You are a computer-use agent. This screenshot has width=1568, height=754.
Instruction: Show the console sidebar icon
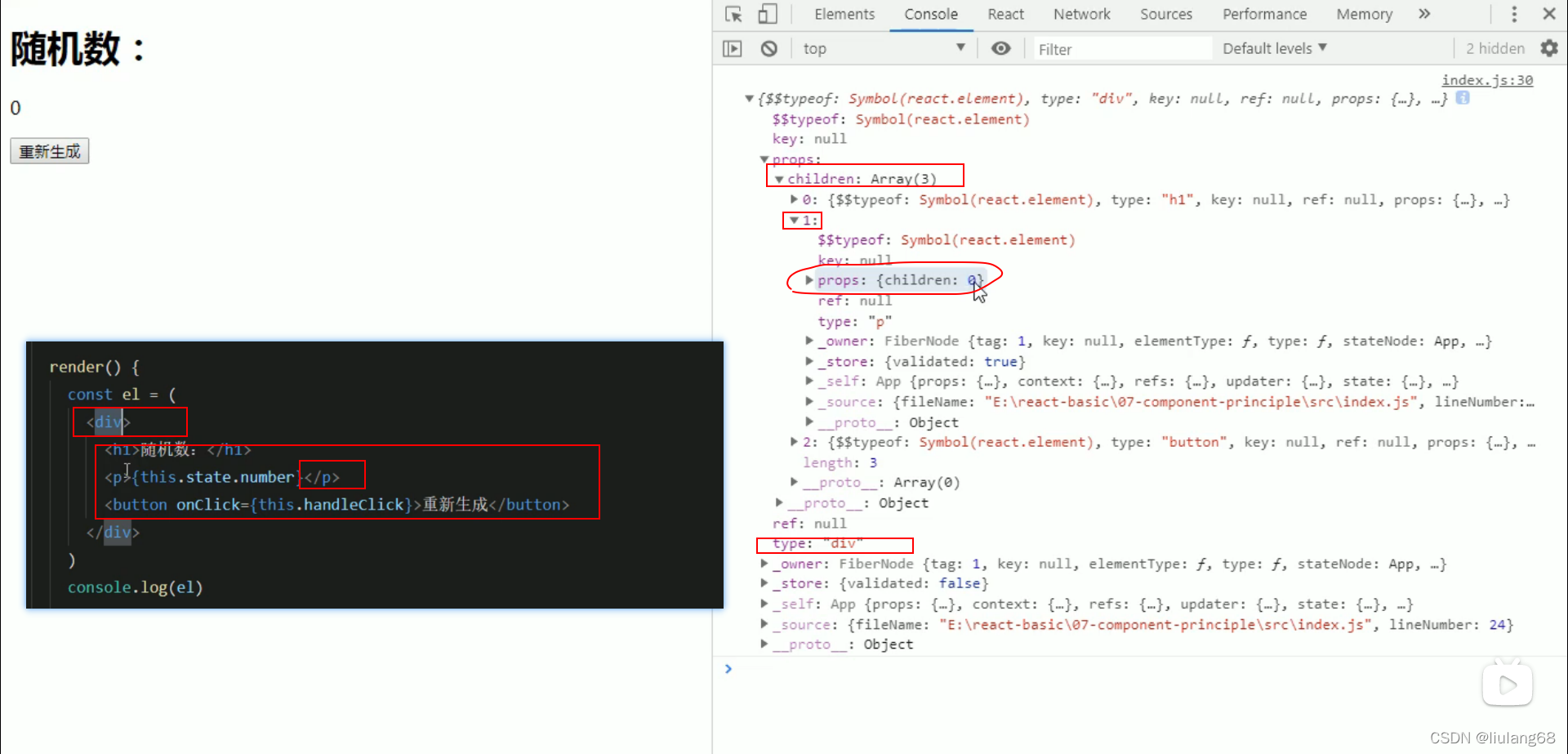pyautogui.click(x=733, y=49)
